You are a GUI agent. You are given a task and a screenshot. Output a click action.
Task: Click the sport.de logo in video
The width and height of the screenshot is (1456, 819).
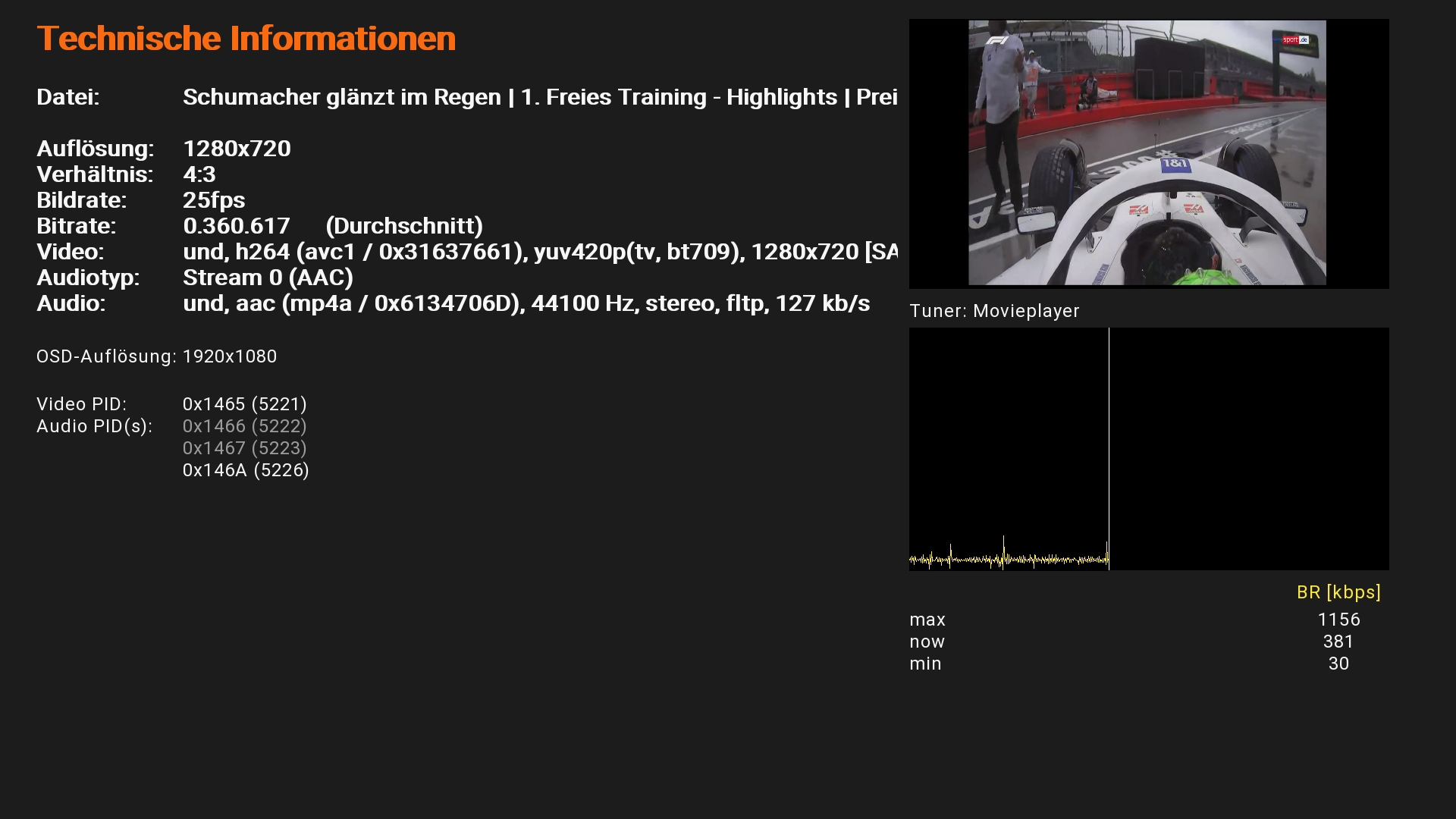[x=1295, y=40]
